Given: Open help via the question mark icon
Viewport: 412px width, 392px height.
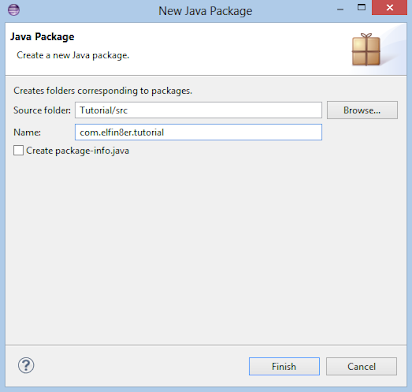Looking at the screenshot, I should tap(26, 365).
